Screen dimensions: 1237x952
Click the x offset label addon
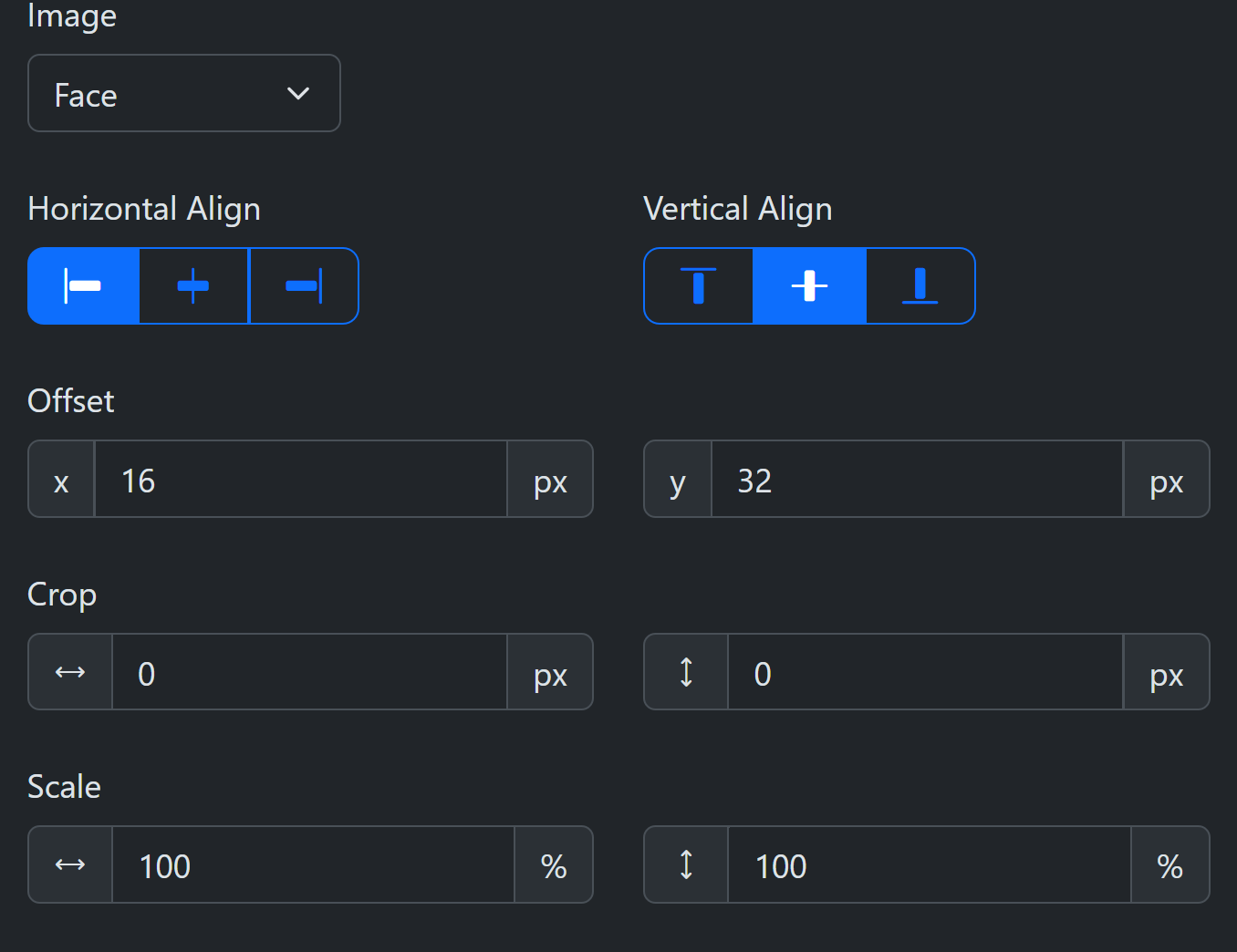tap(61, 480)
